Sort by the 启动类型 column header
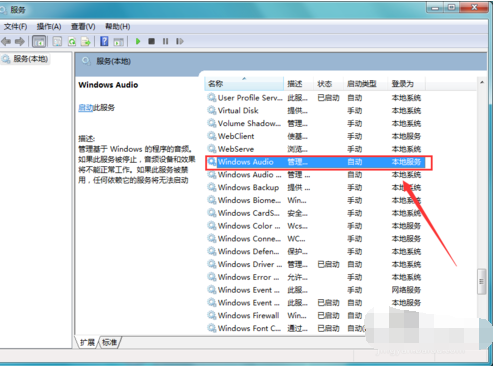 pyautogui.click(x=366, y=84)
